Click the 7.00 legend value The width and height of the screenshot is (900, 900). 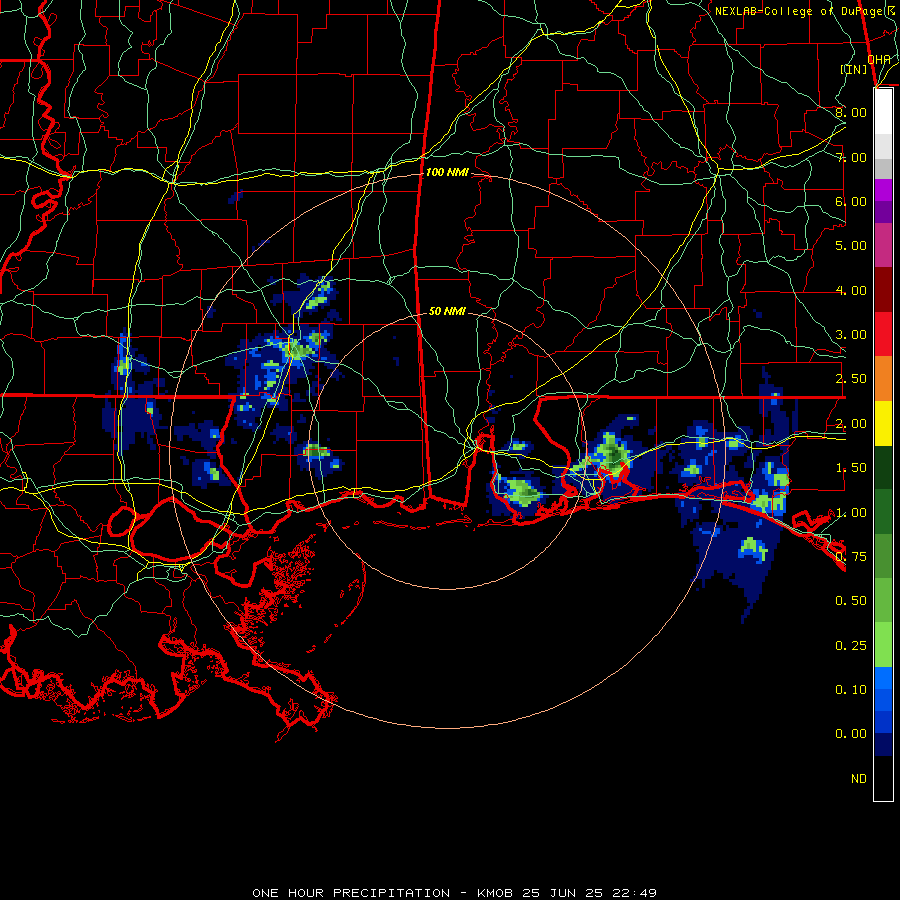[x=851, y=157]
